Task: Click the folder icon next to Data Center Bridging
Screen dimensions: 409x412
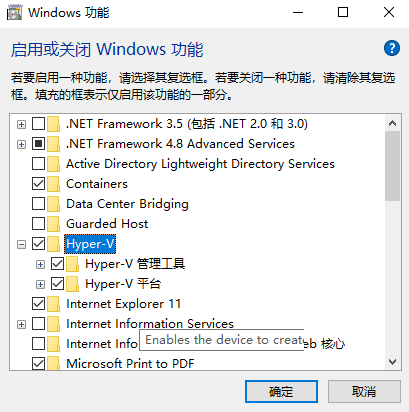Action: pyautogui.click(x=53, y=204)
